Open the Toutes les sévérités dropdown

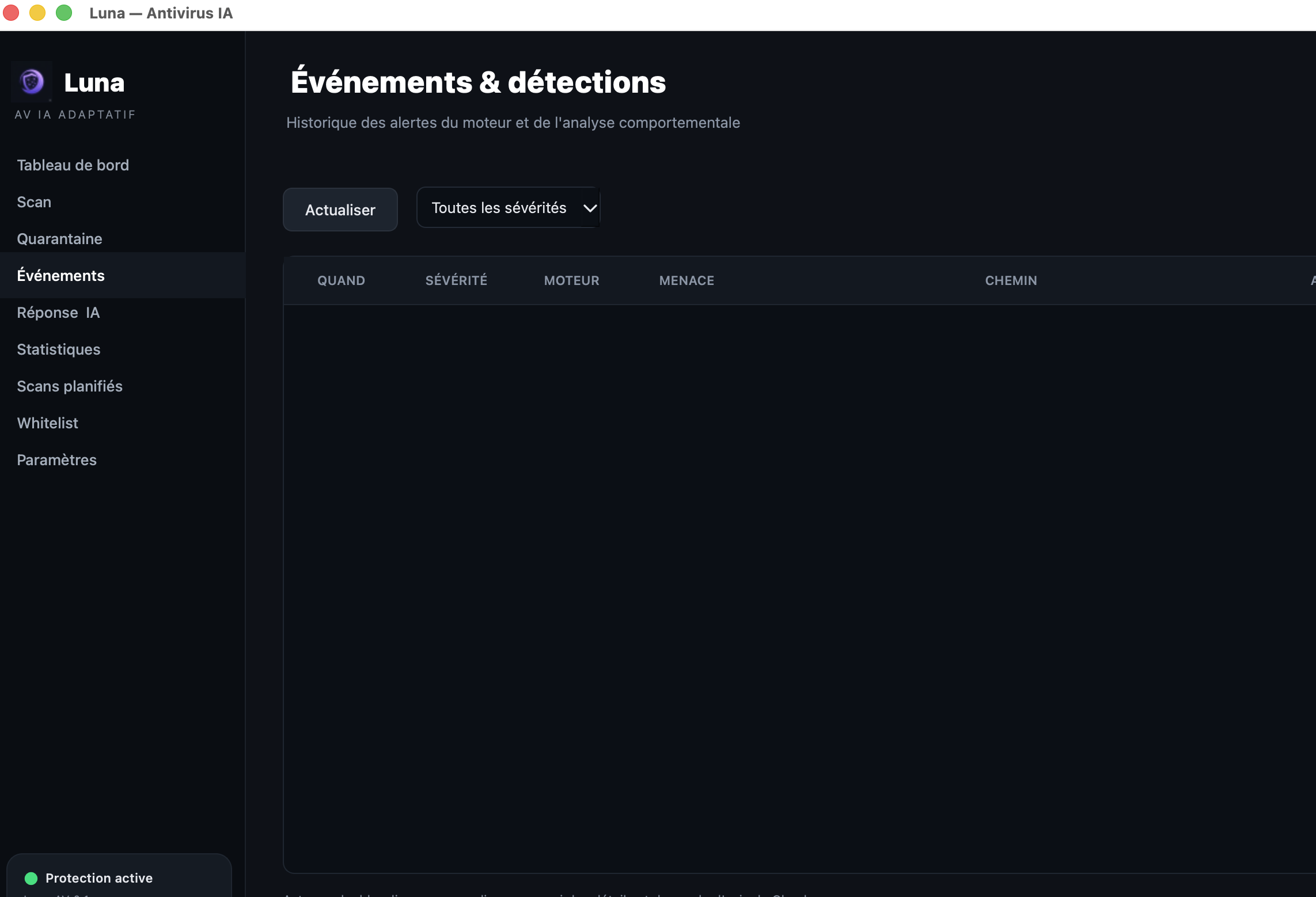point(509,207)
